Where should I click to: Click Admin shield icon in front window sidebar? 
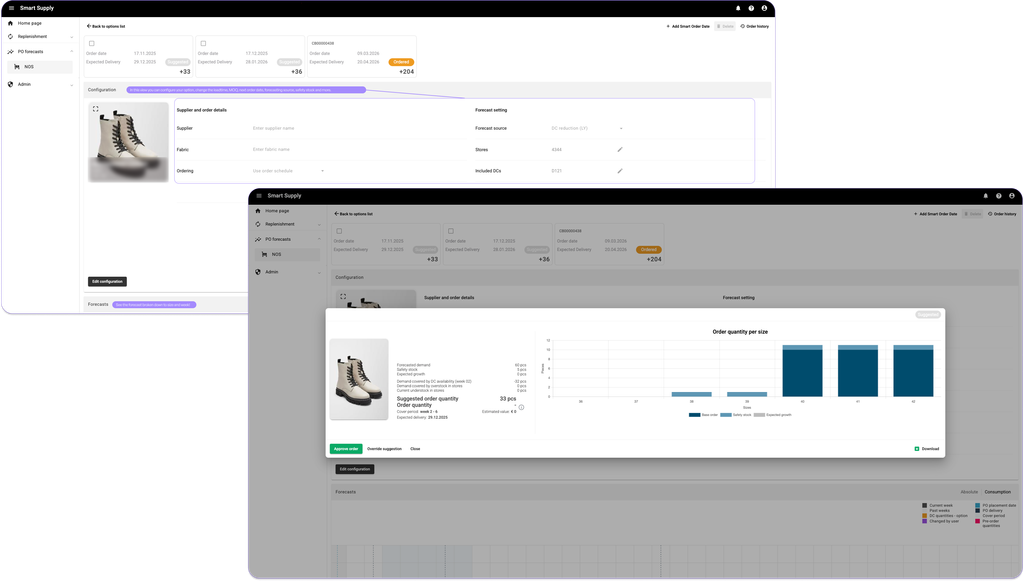click(258, 272)
